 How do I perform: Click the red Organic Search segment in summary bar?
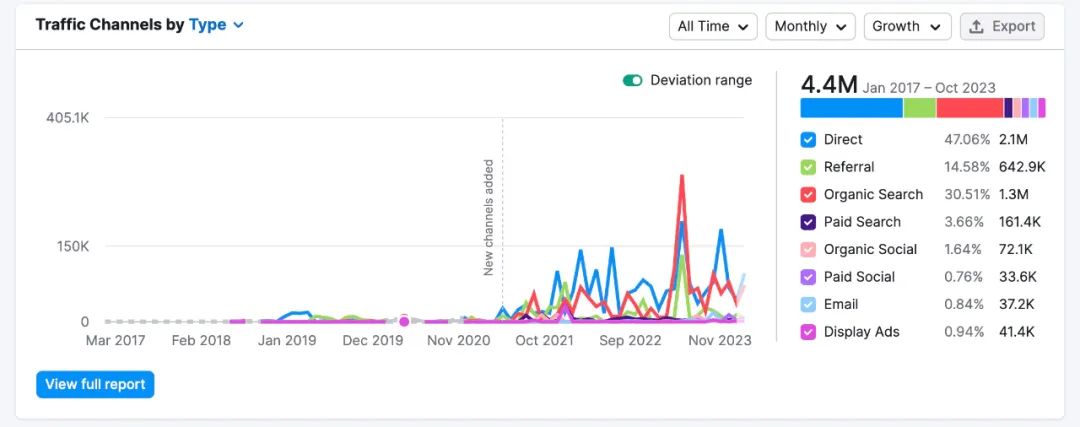(970, 107)
